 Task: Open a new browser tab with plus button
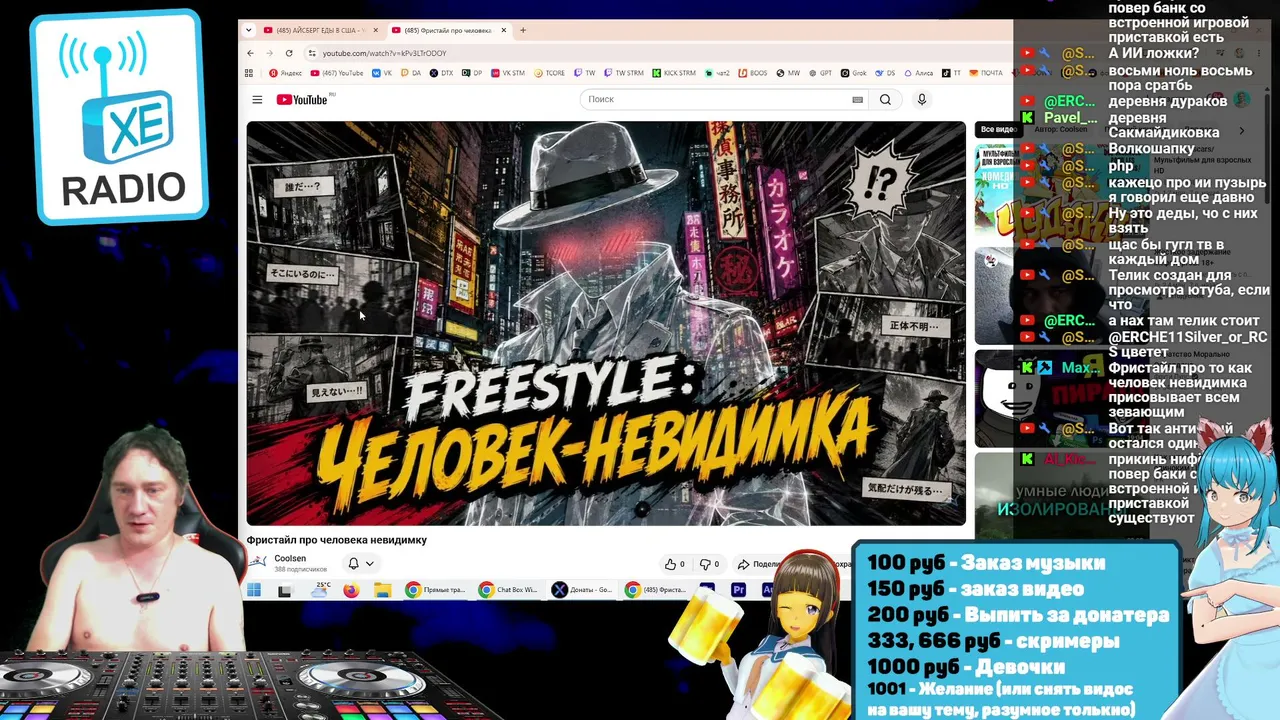[522, 30]
